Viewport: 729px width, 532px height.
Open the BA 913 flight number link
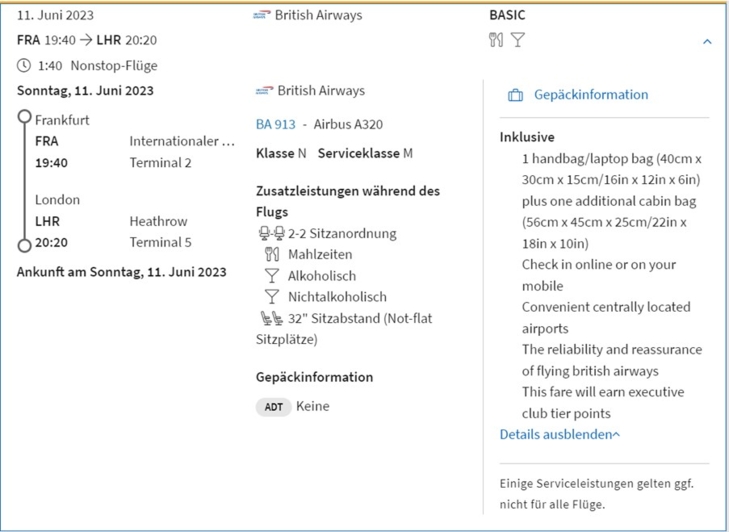276,125
